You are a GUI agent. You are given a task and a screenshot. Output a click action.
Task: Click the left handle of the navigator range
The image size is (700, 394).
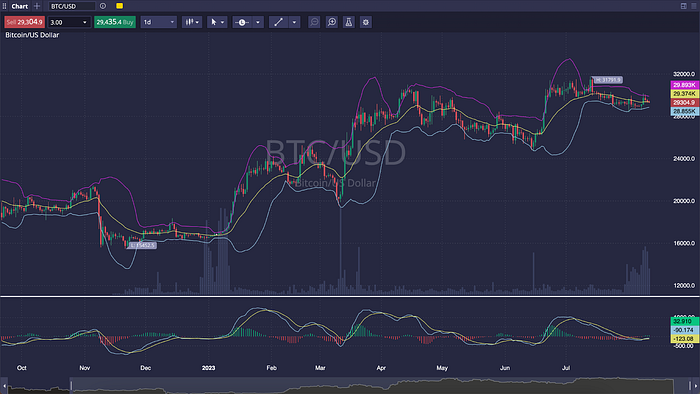click(71, 386)
